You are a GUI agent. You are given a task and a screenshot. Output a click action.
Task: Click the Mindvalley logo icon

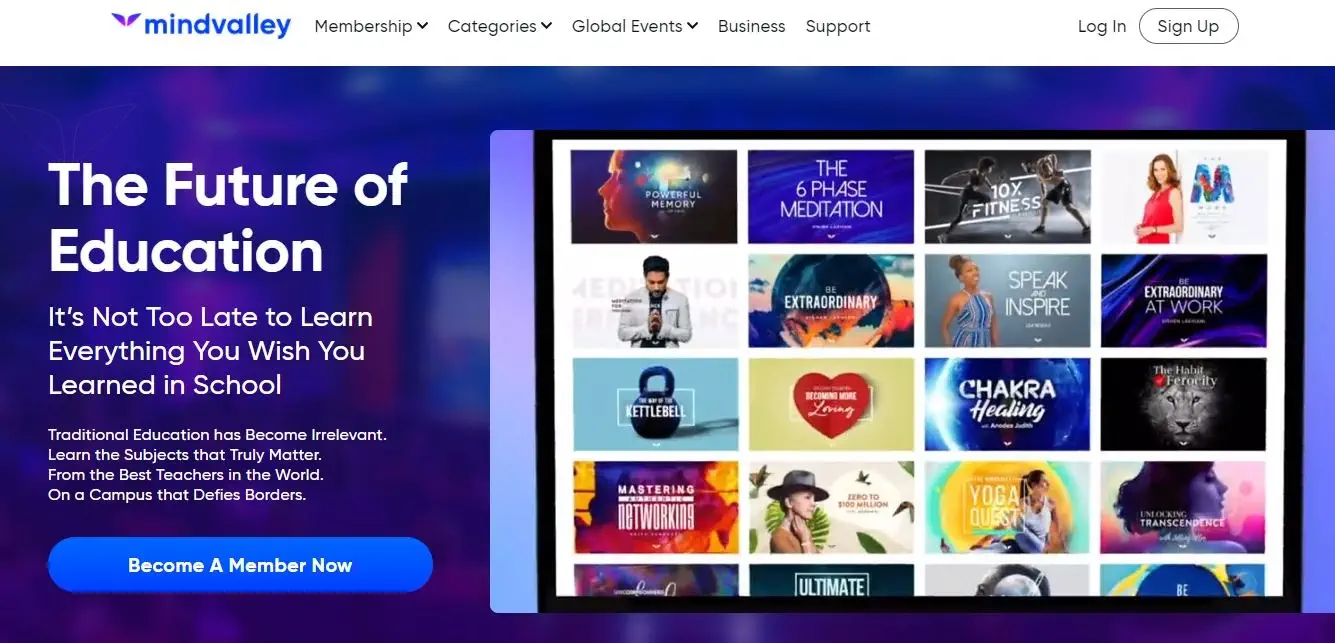[126, 21]
